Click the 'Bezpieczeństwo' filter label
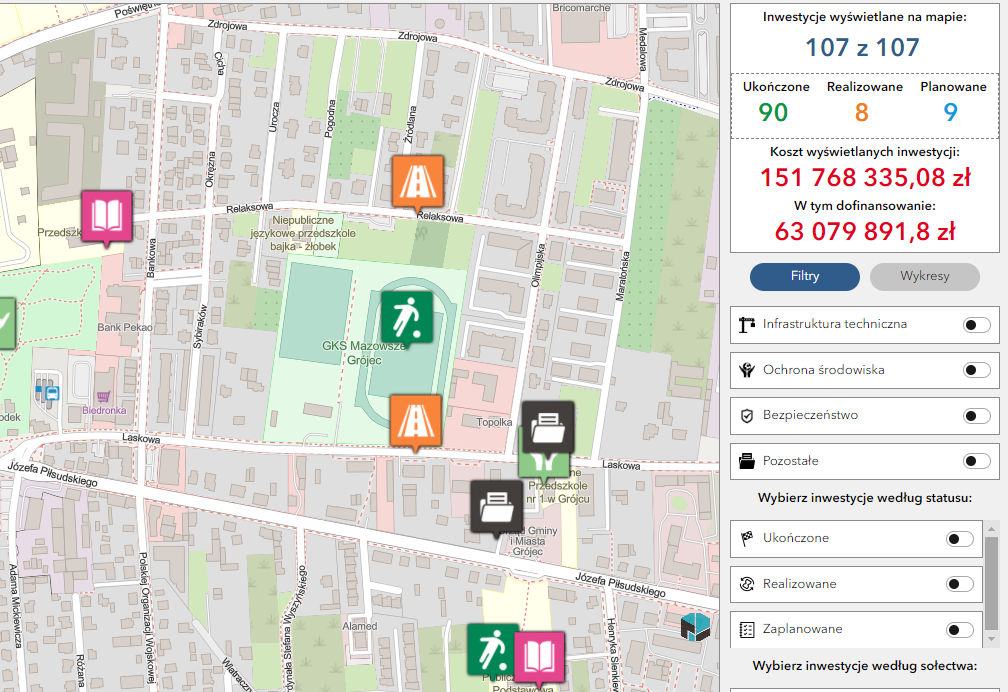The image size is (1008, 692). (810, 415)
